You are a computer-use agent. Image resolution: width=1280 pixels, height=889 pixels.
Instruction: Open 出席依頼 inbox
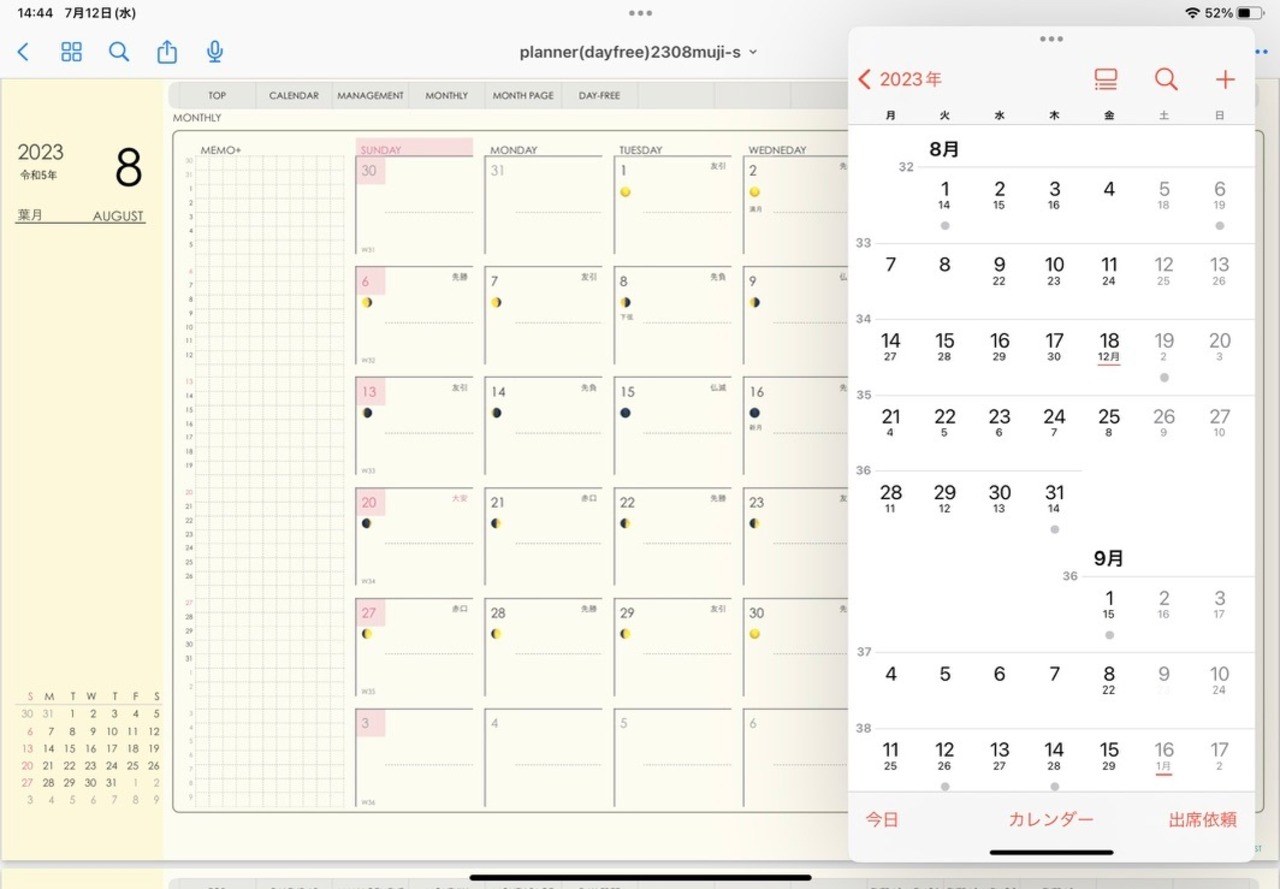click(x=1202, y=820)
